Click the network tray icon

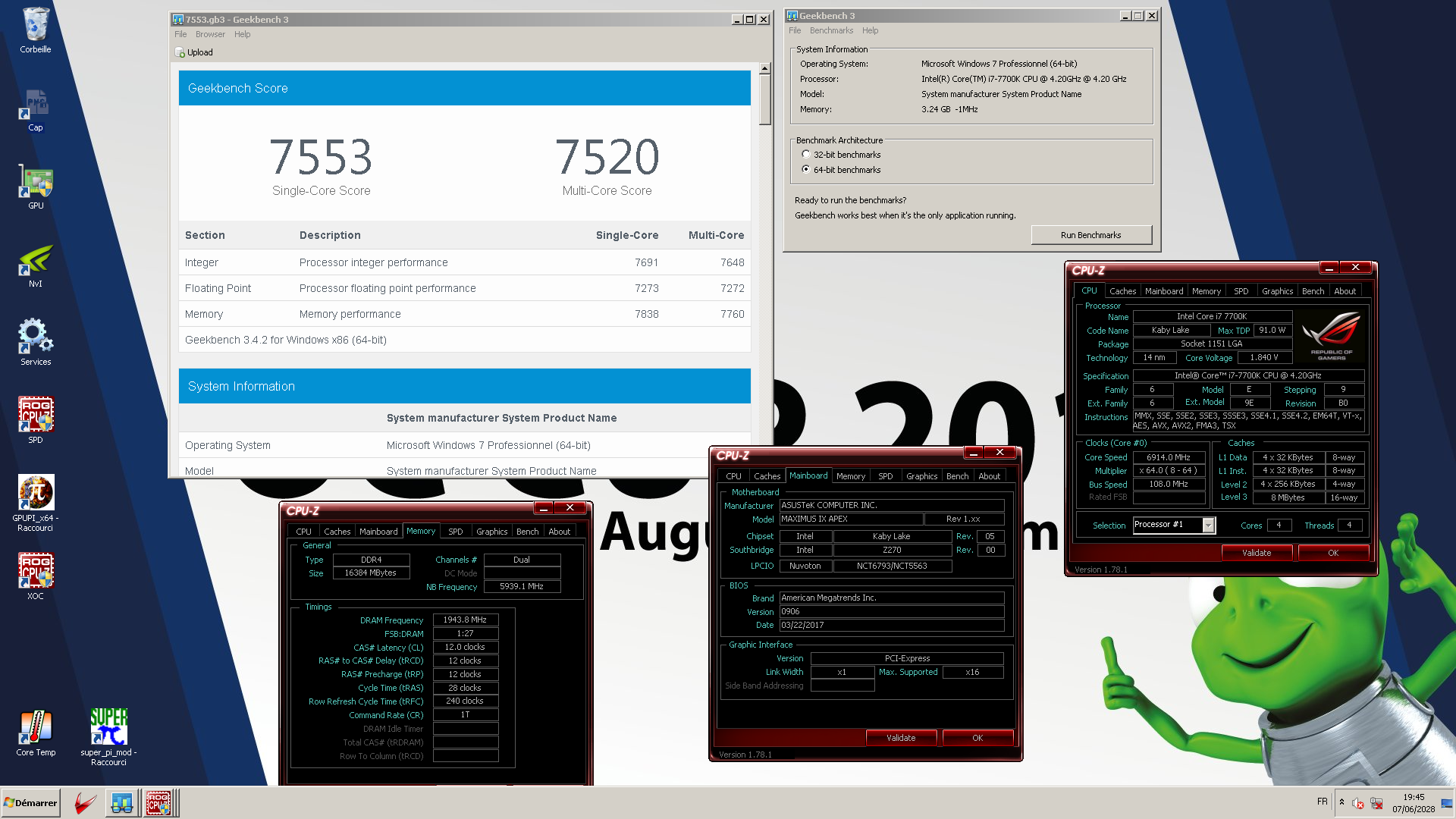tap(1376, 803)
